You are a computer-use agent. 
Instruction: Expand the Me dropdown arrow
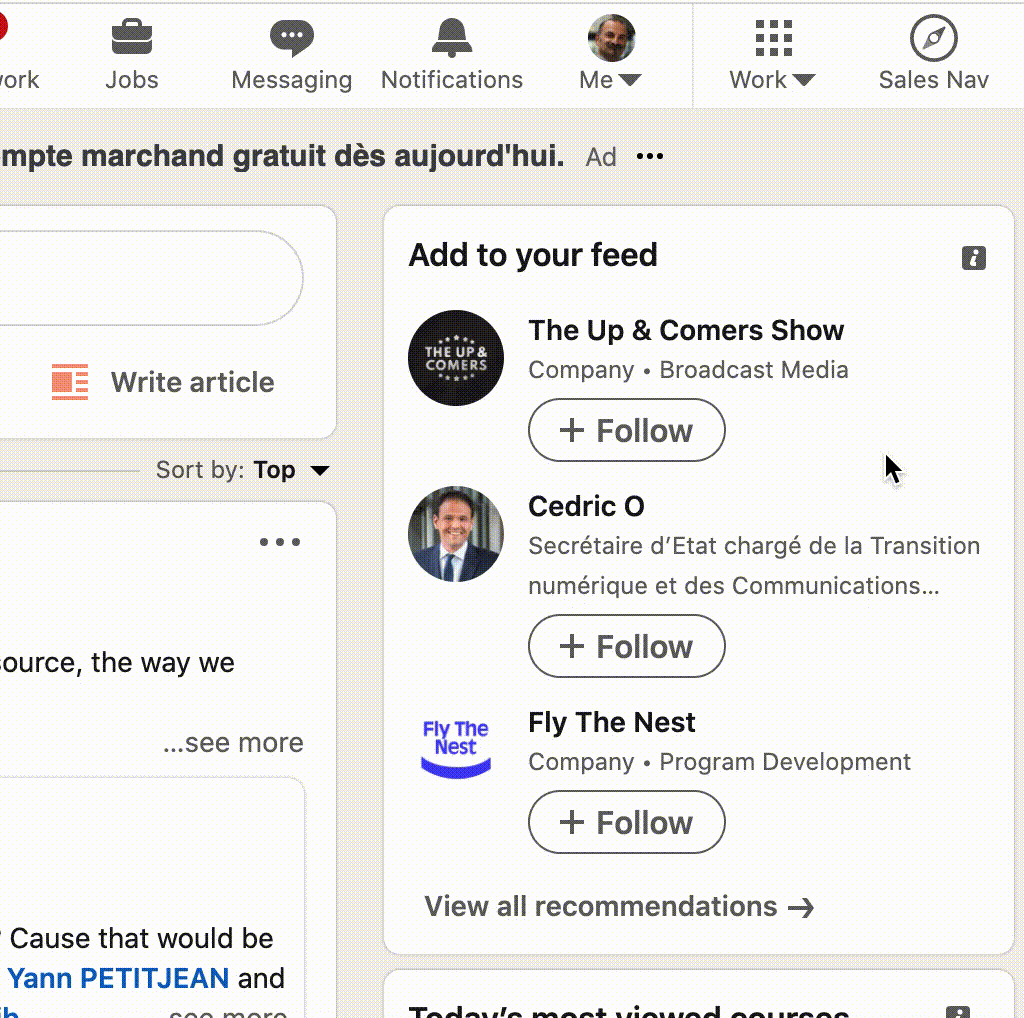pyautogui.click(x=630, y=80)
